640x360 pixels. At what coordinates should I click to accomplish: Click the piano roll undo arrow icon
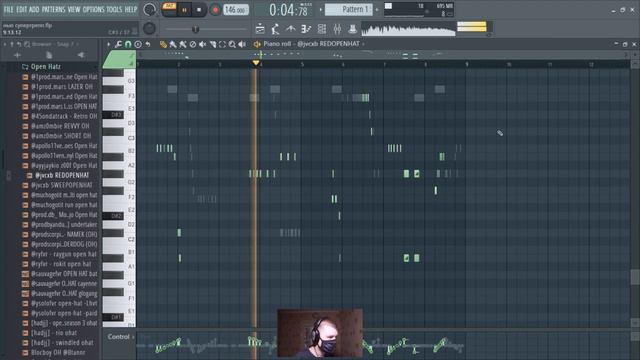click(148, 44)
